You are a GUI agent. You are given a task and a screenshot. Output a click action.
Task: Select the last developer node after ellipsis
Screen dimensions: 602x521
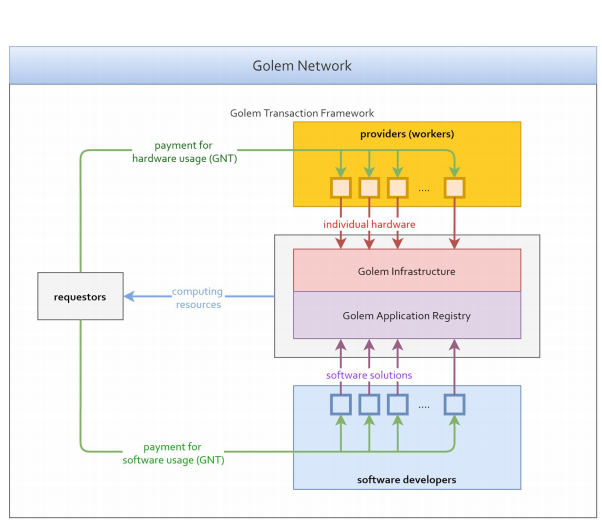click(x=455, y=404)
